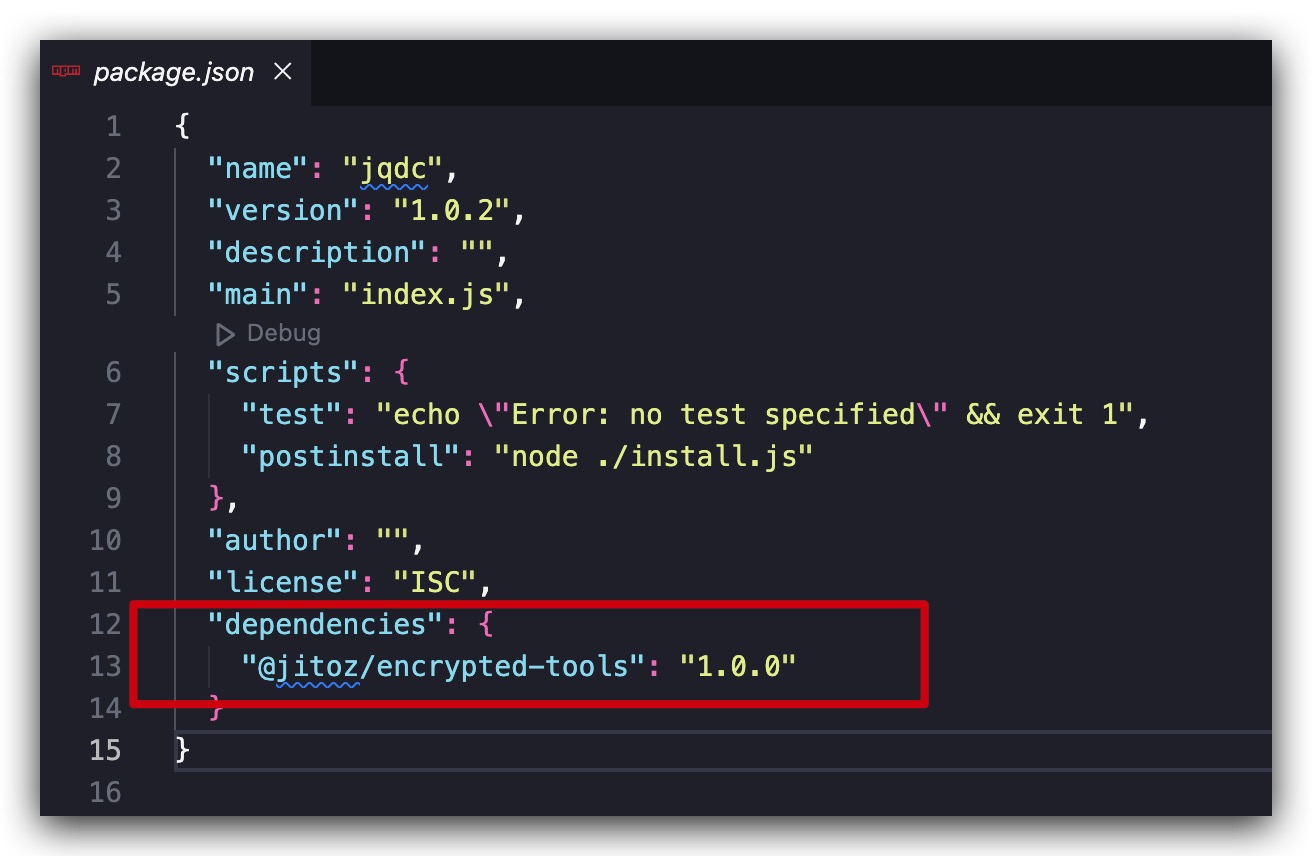Click the "node ./install.js" value
The width and height of the screenshot is (1312, 856).
click(653, 457)
